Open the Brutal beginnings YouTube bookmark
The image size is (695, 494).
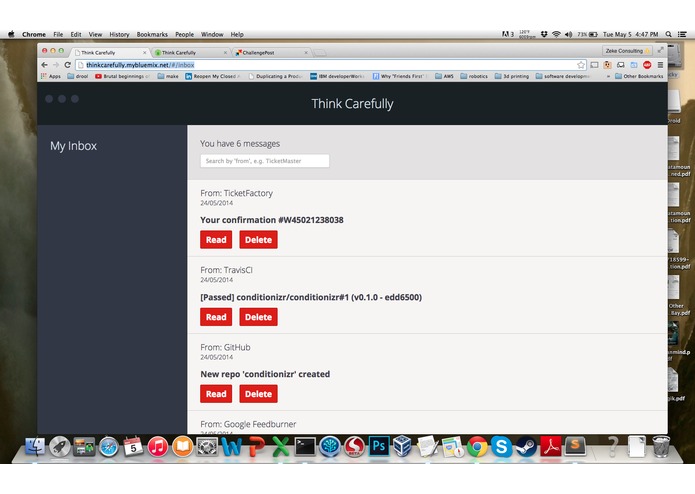[x=122, y=76]
